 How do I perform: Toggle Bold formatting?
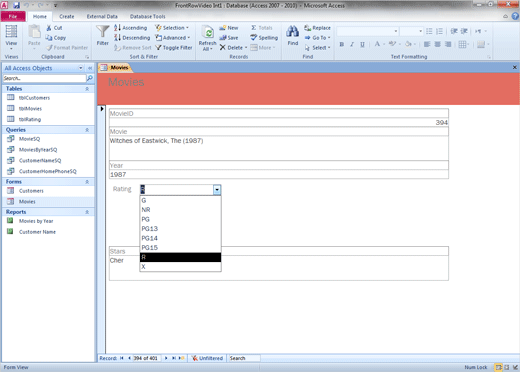tap(342, 44)
